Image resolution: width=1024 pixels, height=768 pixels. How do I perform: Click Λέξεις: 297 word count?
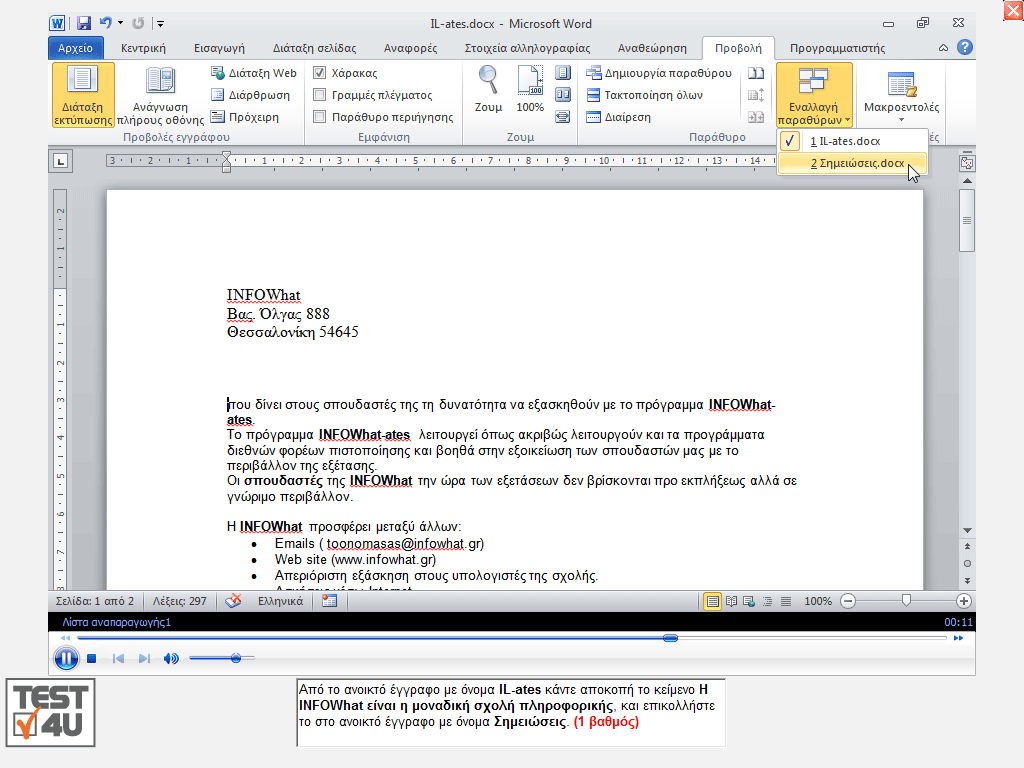180,601
